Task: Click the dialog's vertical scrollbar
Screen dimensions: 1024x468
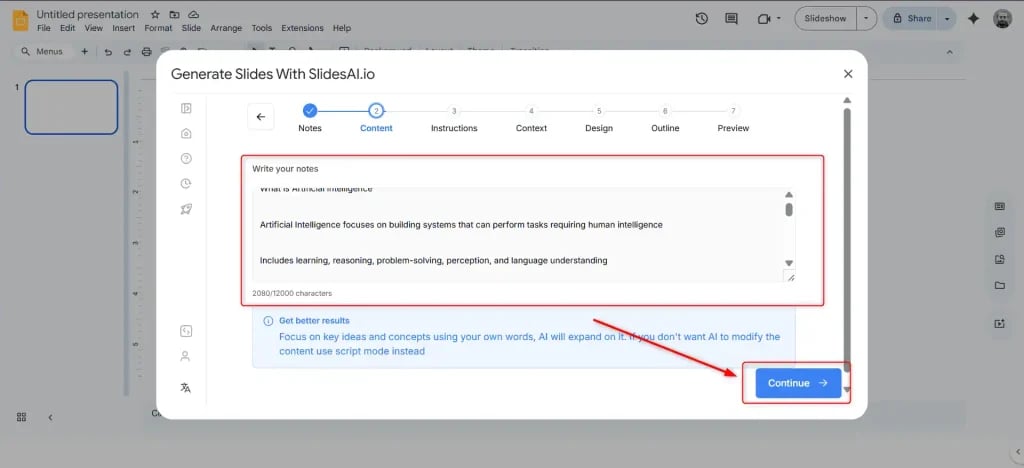Action: (x=847, y=242)
